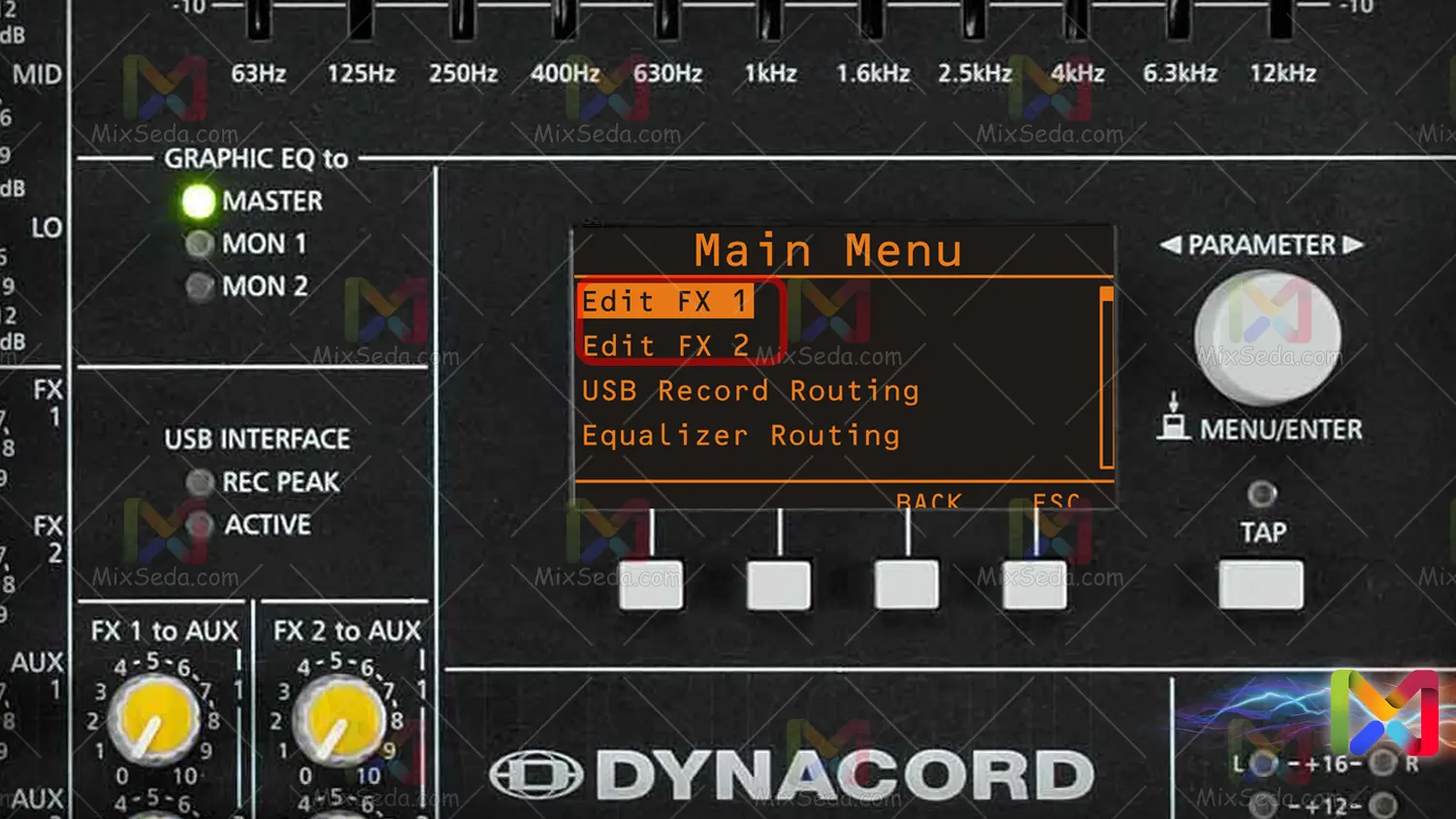Click the MENU/ENTER push icon

(1174, 417)
